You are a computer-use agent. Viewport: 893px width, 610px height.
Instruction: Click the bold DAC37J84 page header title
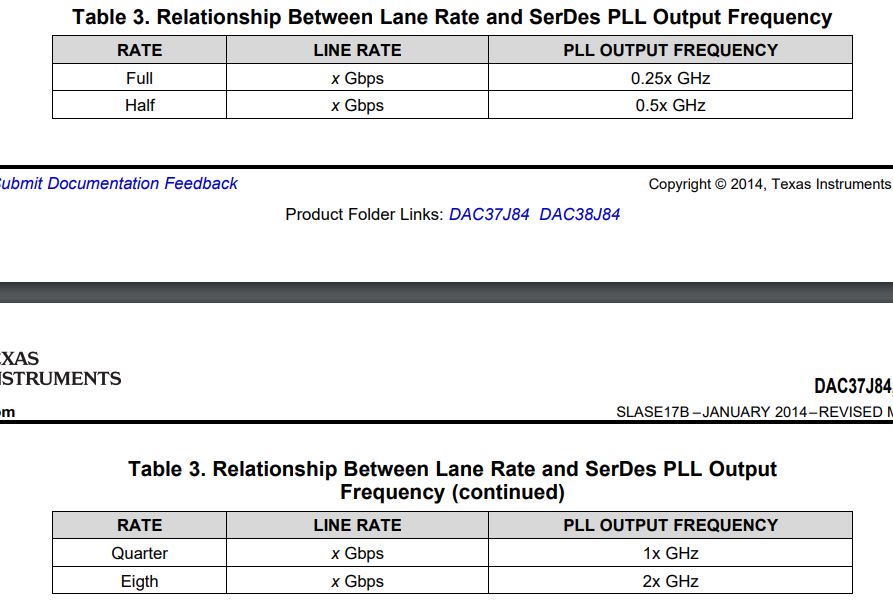click(852, 386)
